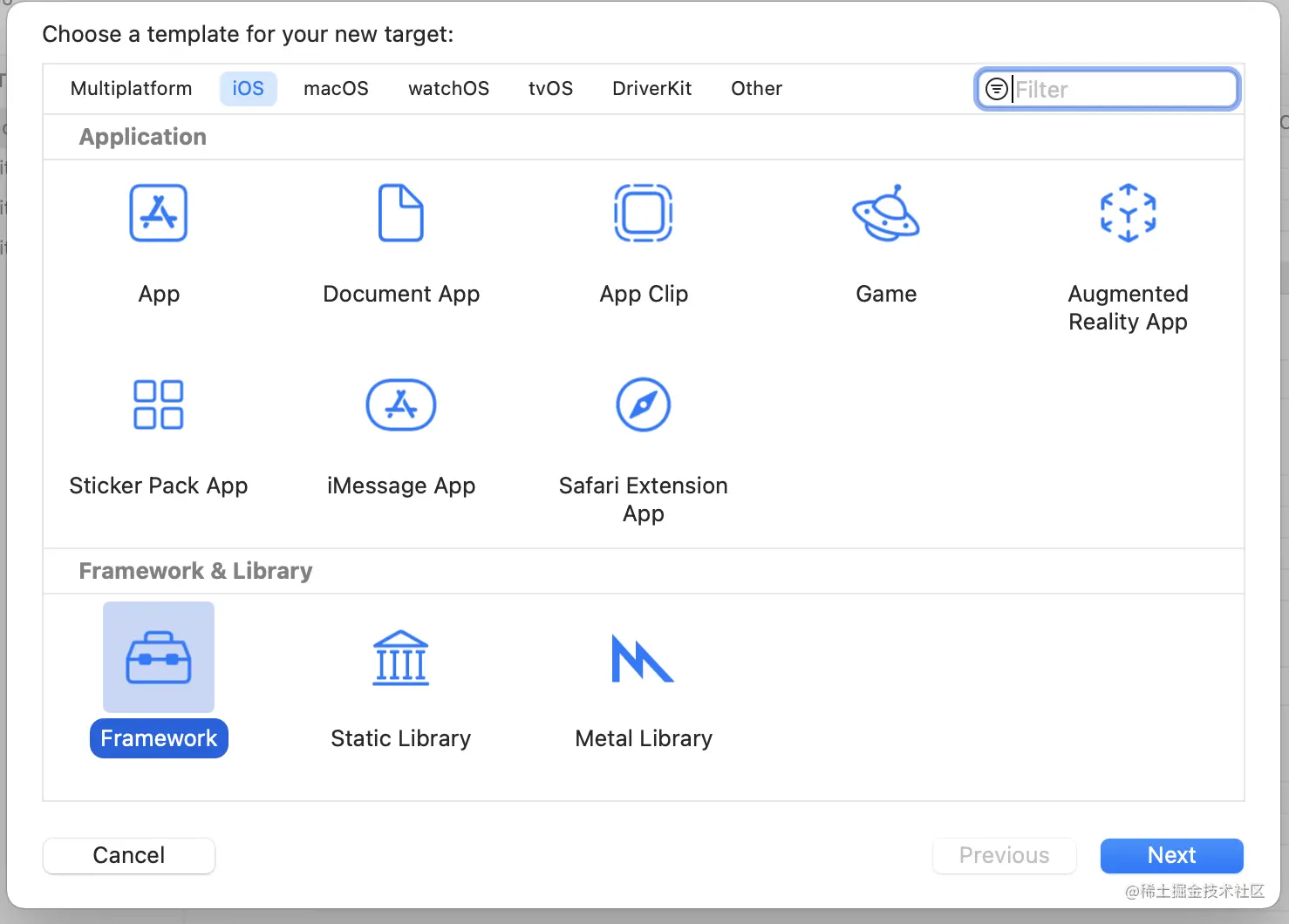Image resolution: width=1289 pixels, height=924 pixels.
Task: Switch to the tvOS tab
Action: coord(550,89)
